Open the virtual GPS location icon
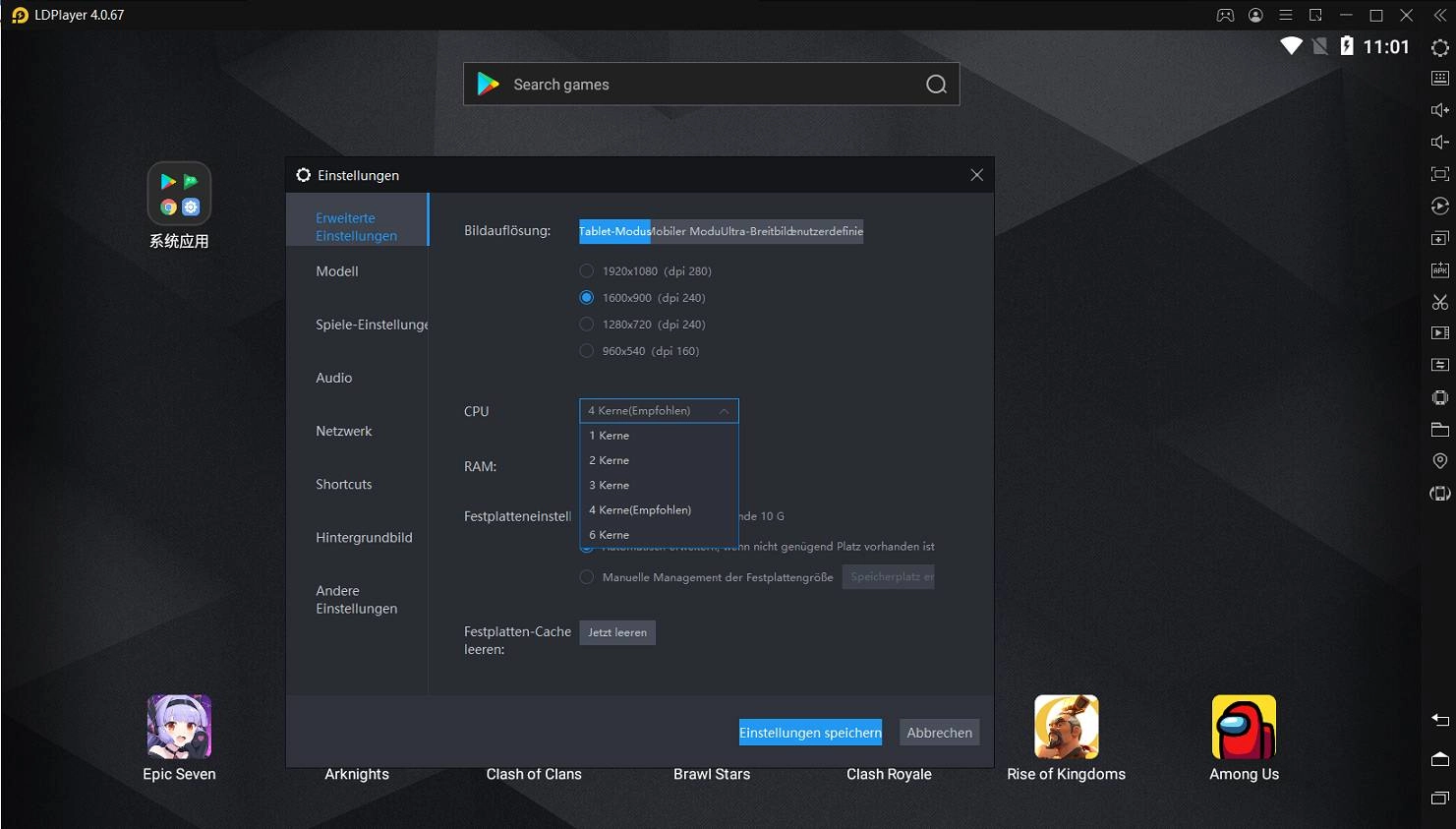The height and width of the screenshot is (829, 1456). pos(1440,461)
